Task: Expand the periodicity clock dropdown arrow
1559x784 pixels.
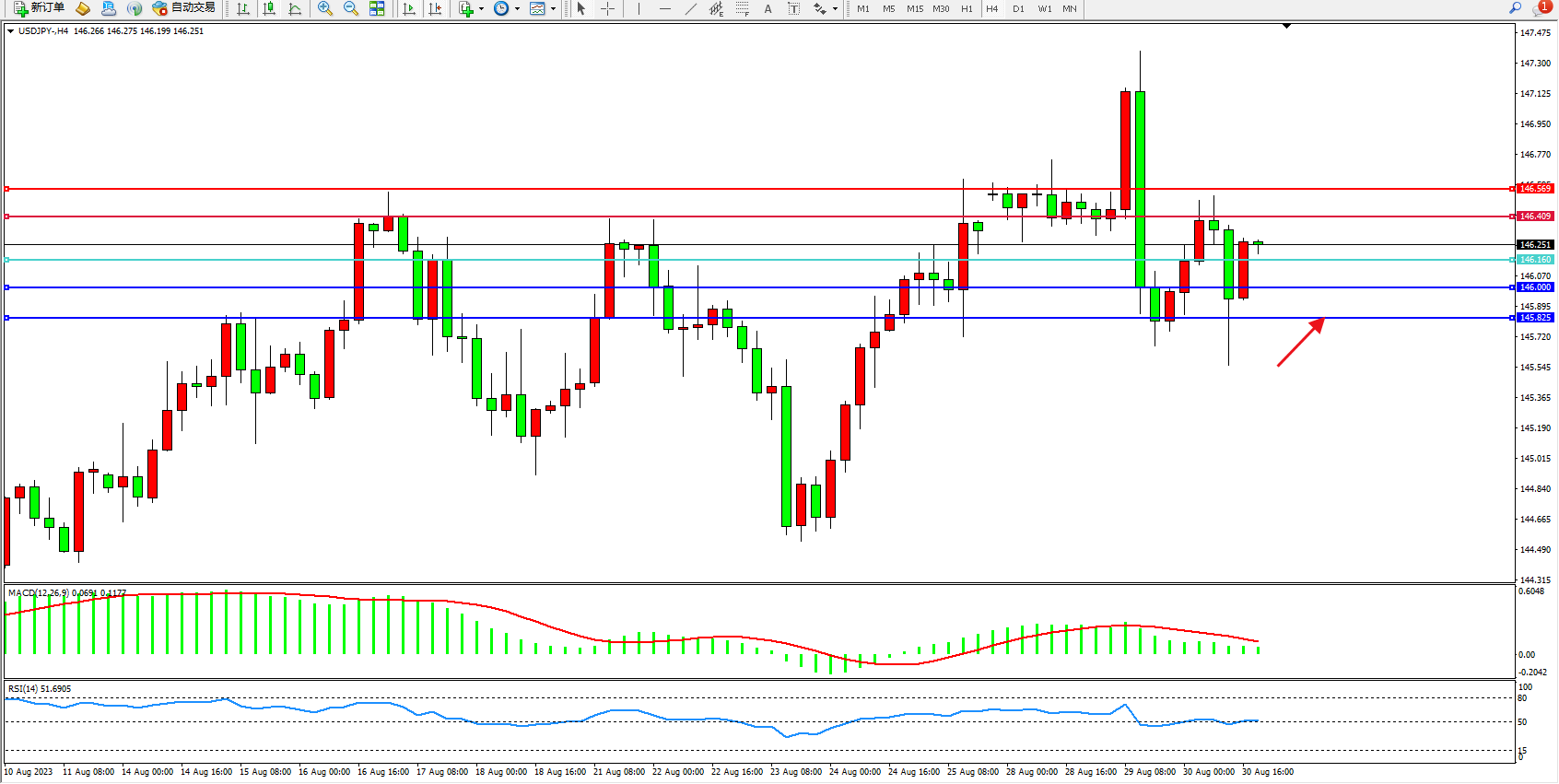Action: pyautogui.click(x=517, y=9)
